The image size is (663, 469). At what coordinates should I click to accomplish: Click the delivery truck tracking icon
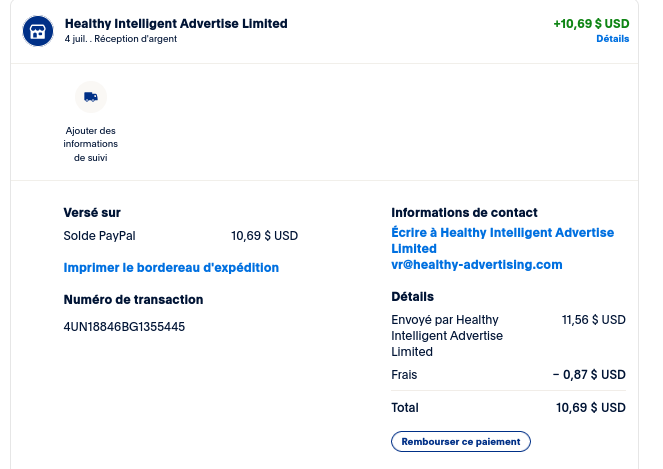91,97
